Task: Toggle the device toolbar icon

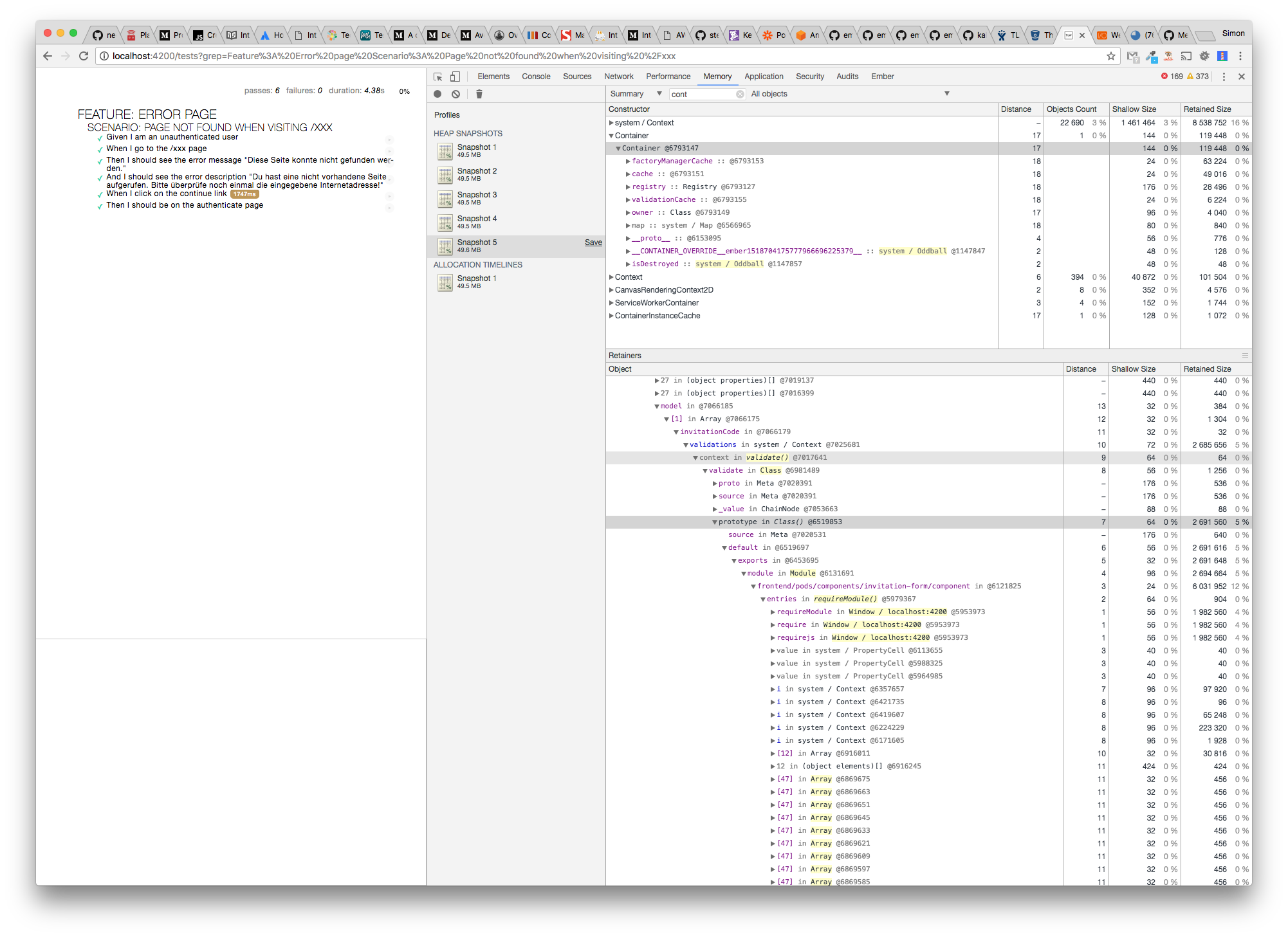Action: [455, 77]
